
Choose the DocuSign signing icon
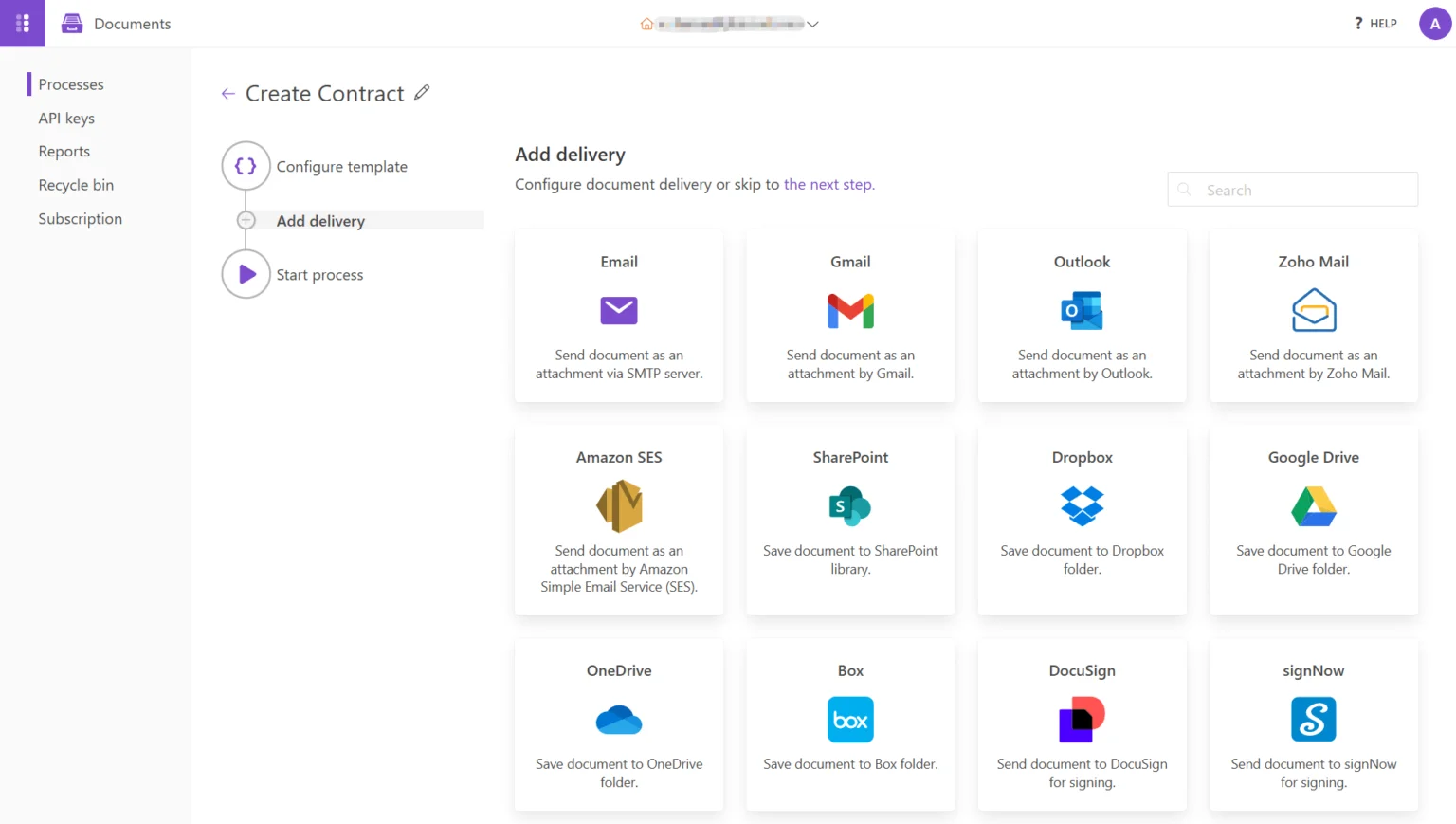click(x=1082, y=719)
